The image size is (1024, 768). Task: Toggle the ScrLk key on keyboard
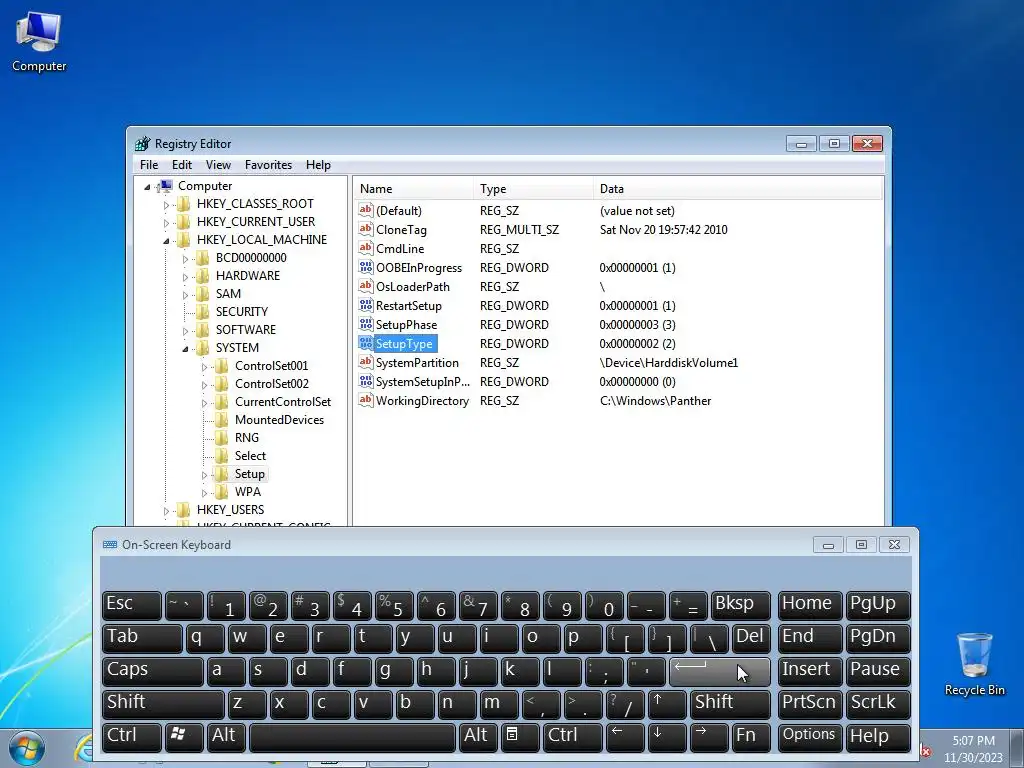coord(878,703)
